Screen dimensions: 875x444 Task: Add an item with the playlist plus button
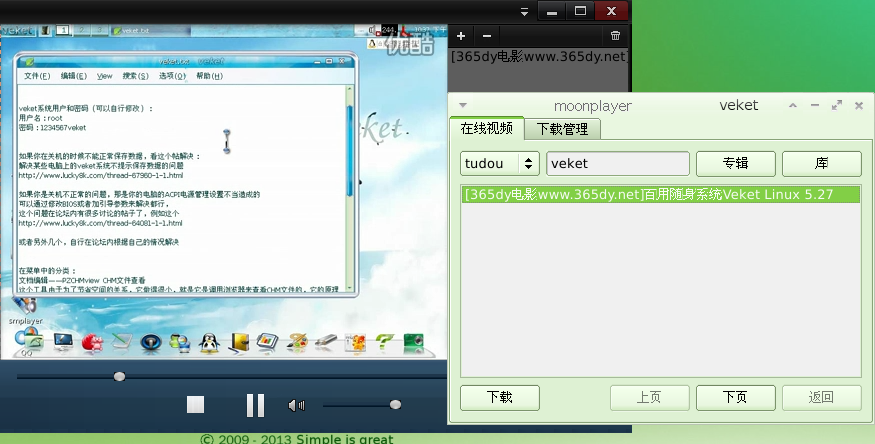coord(461,36)
